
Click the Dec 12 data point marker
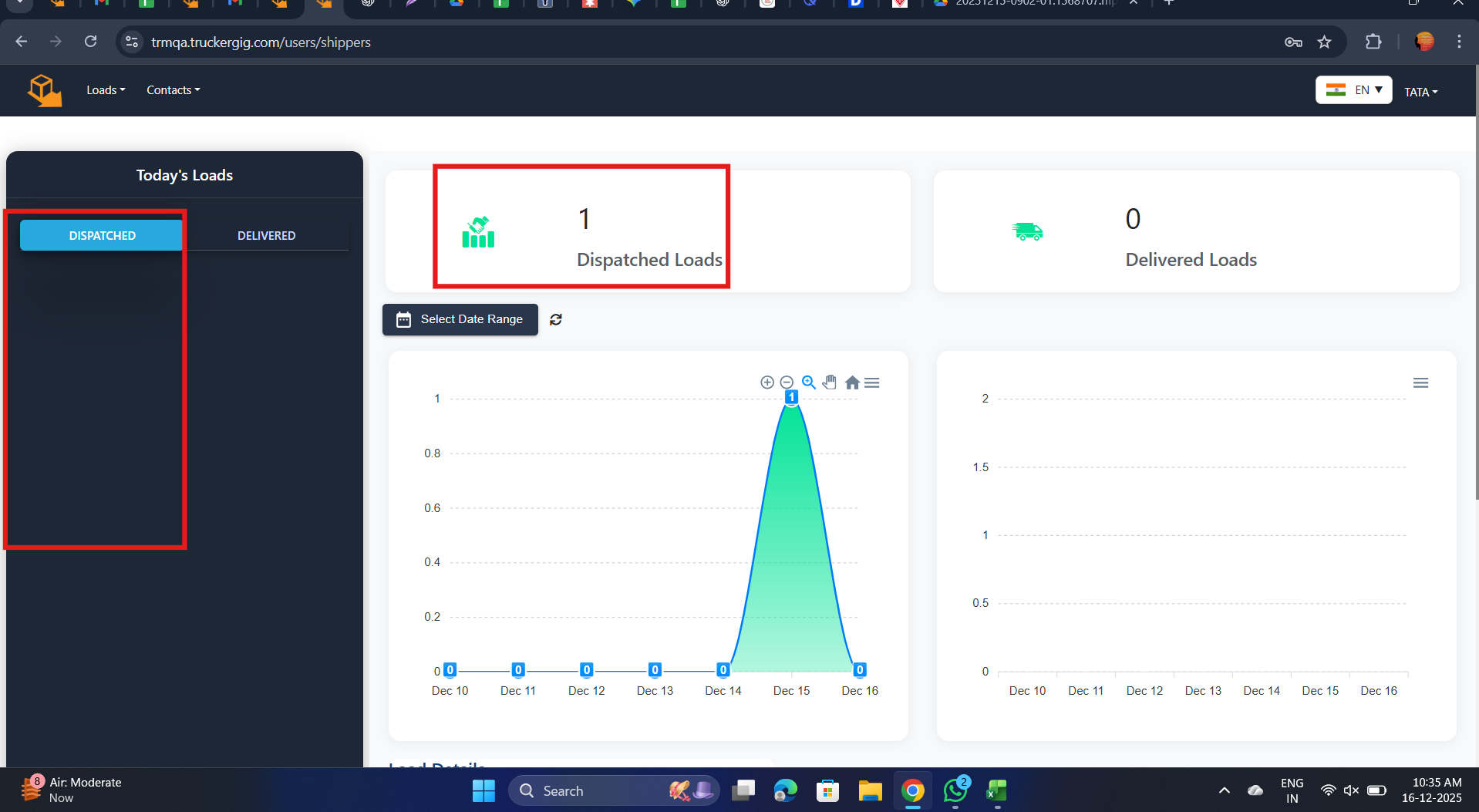[x=587, y=670]
